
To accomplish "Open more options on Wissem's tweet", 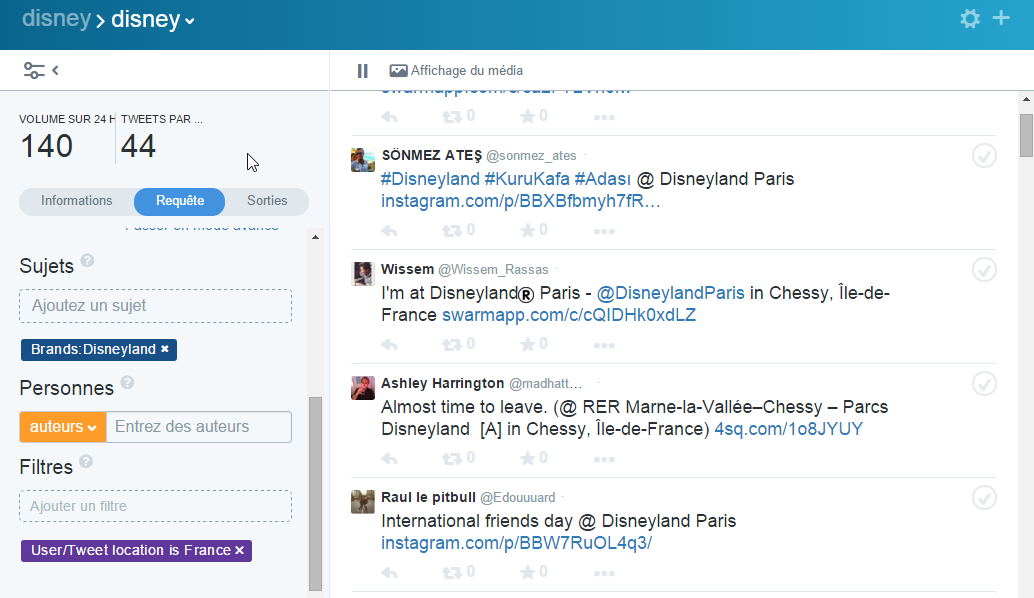I will click(x=604, y=345).
